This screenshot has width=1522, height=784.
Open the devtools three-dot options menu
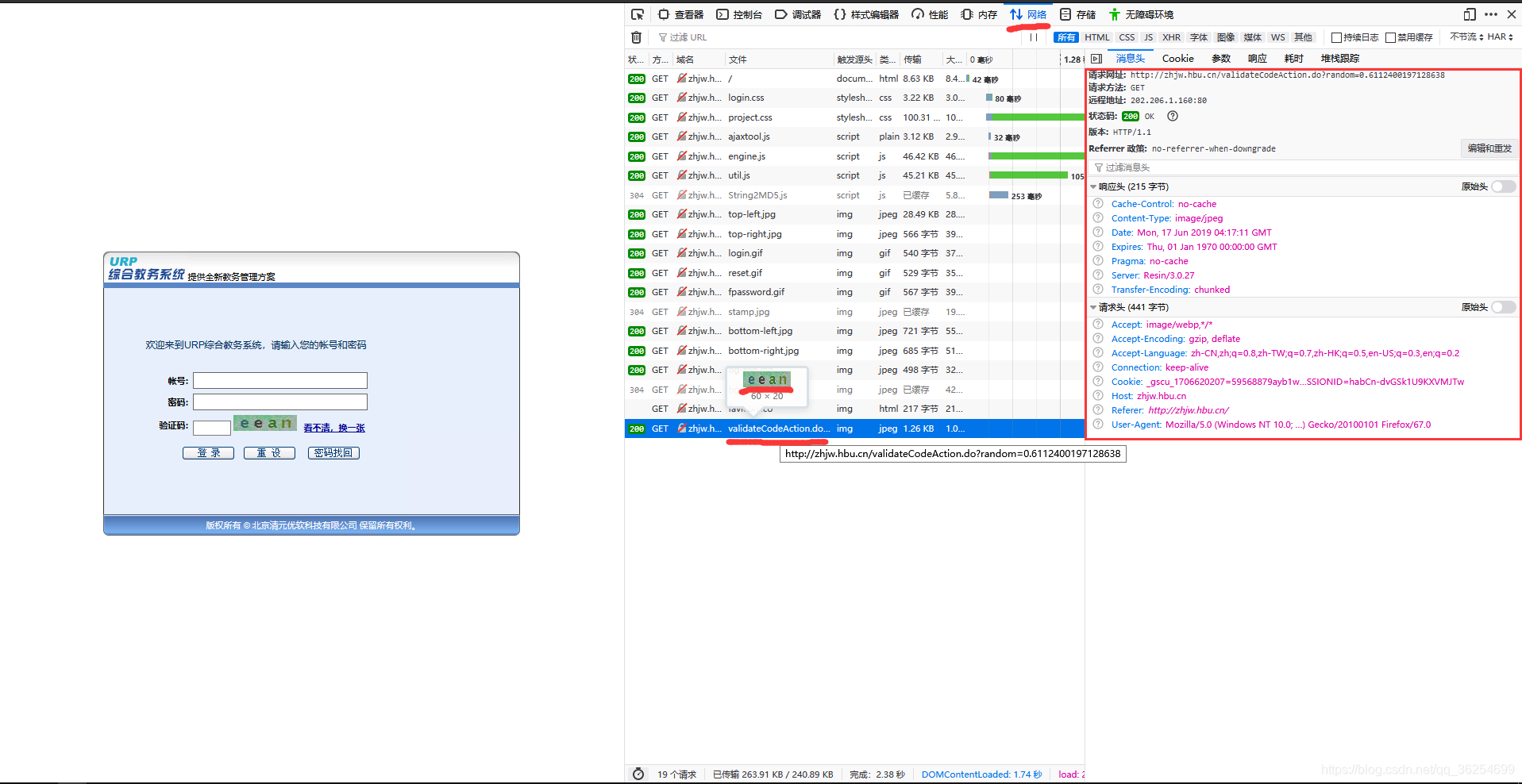pos(1491,14)
